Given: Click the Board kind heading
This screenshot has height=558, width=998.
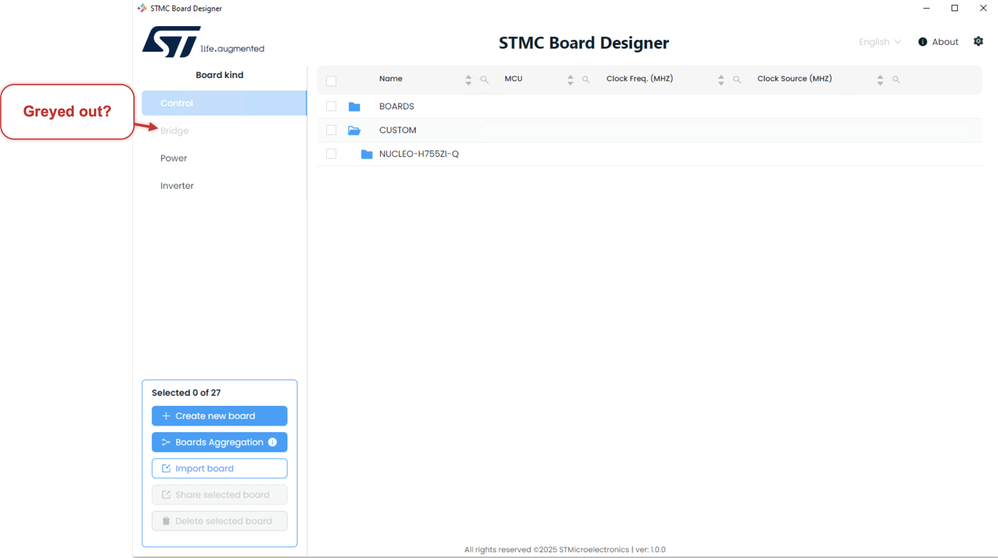Looking at the screenshot, I should (x=220, y=75).
